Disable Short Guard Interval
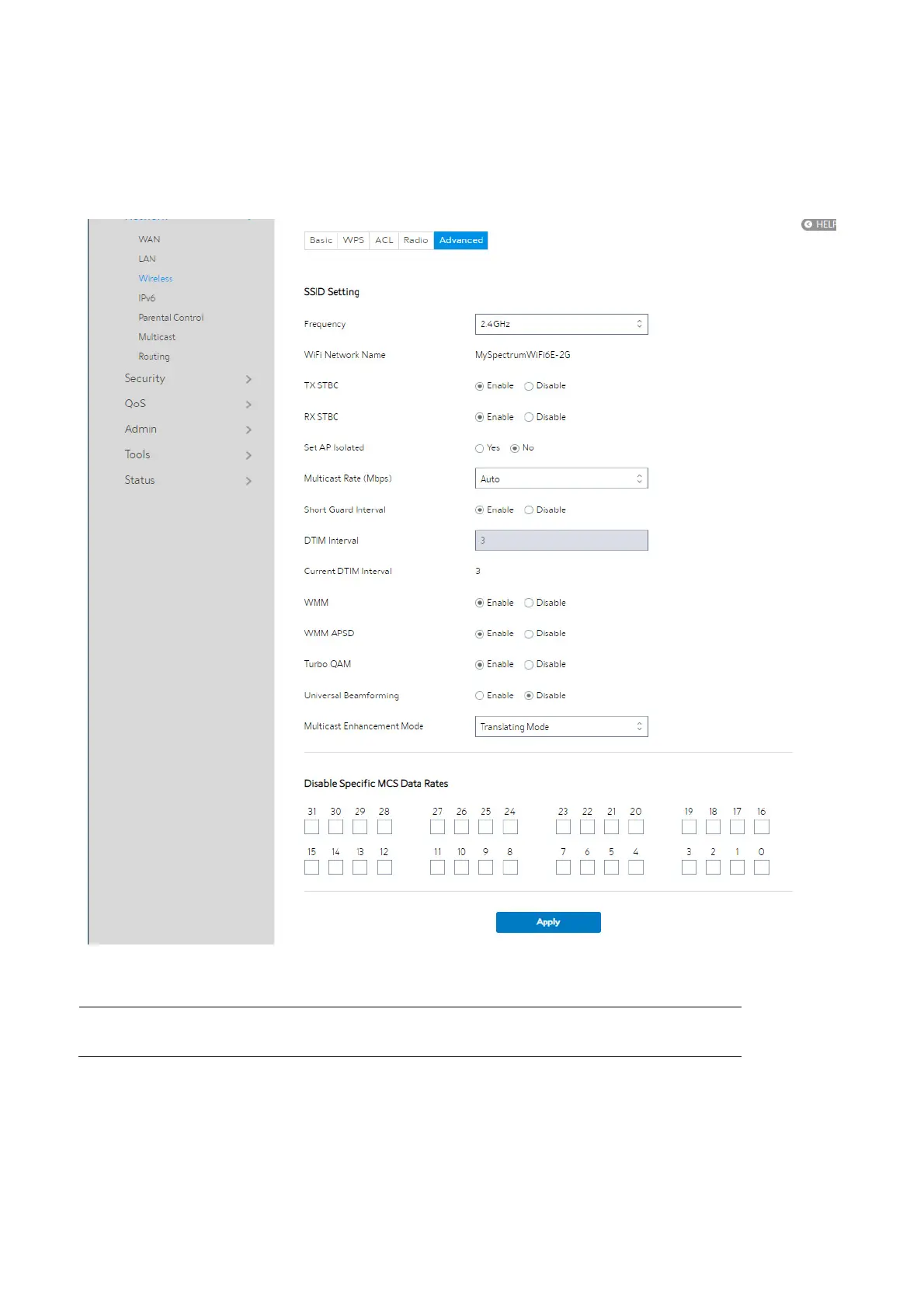The height and width of the screenshot is (1308, 924). click(x=529, y=510)
